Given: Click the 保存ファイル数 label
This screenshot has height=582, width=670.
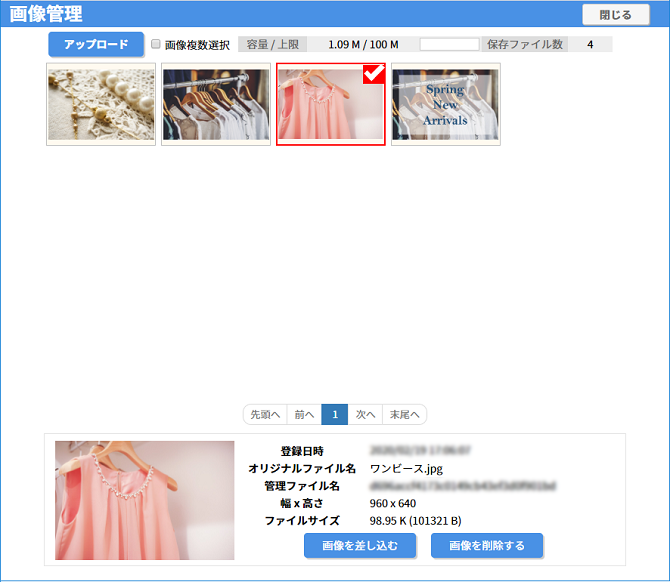Looking at the screenshot, I should 525,44.
